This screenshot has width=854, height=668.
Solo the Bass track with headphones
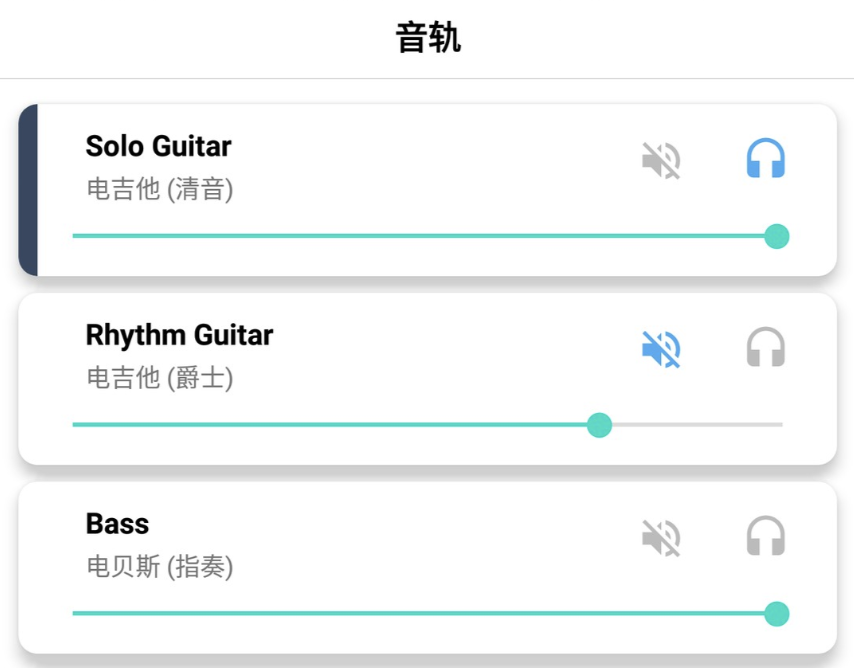766,537
